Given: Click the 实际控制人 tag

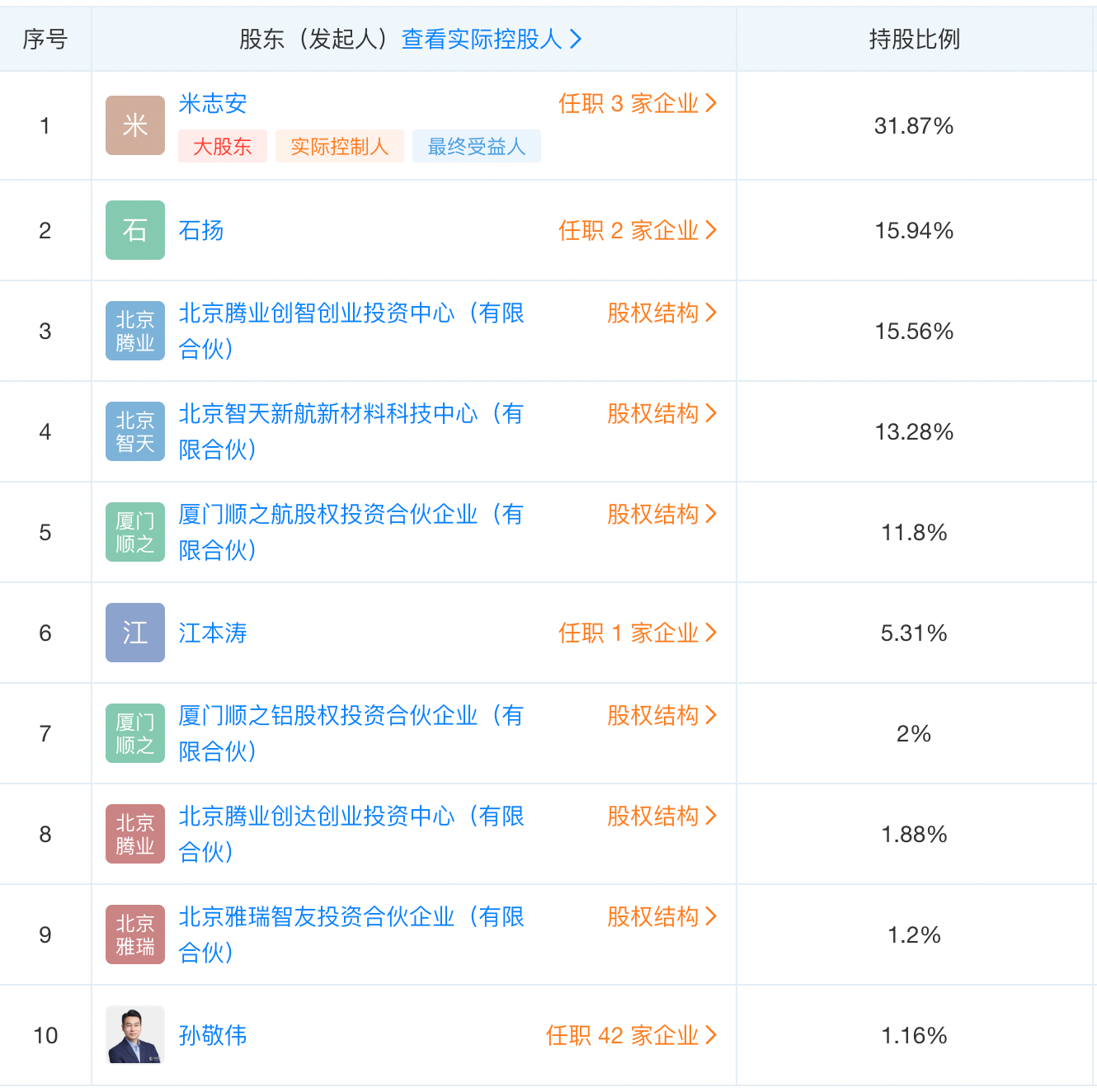Looking at the screenshot, I should tap(339, 147).
